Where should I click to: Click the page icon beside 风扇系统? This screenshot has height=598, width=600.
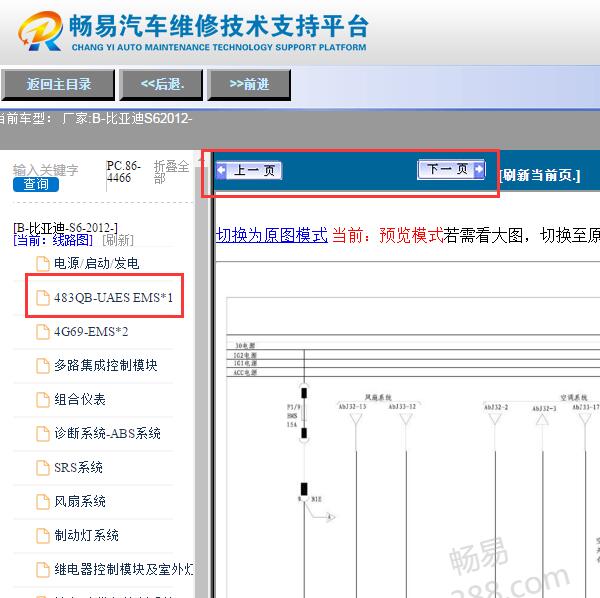[x=42, y=502]
